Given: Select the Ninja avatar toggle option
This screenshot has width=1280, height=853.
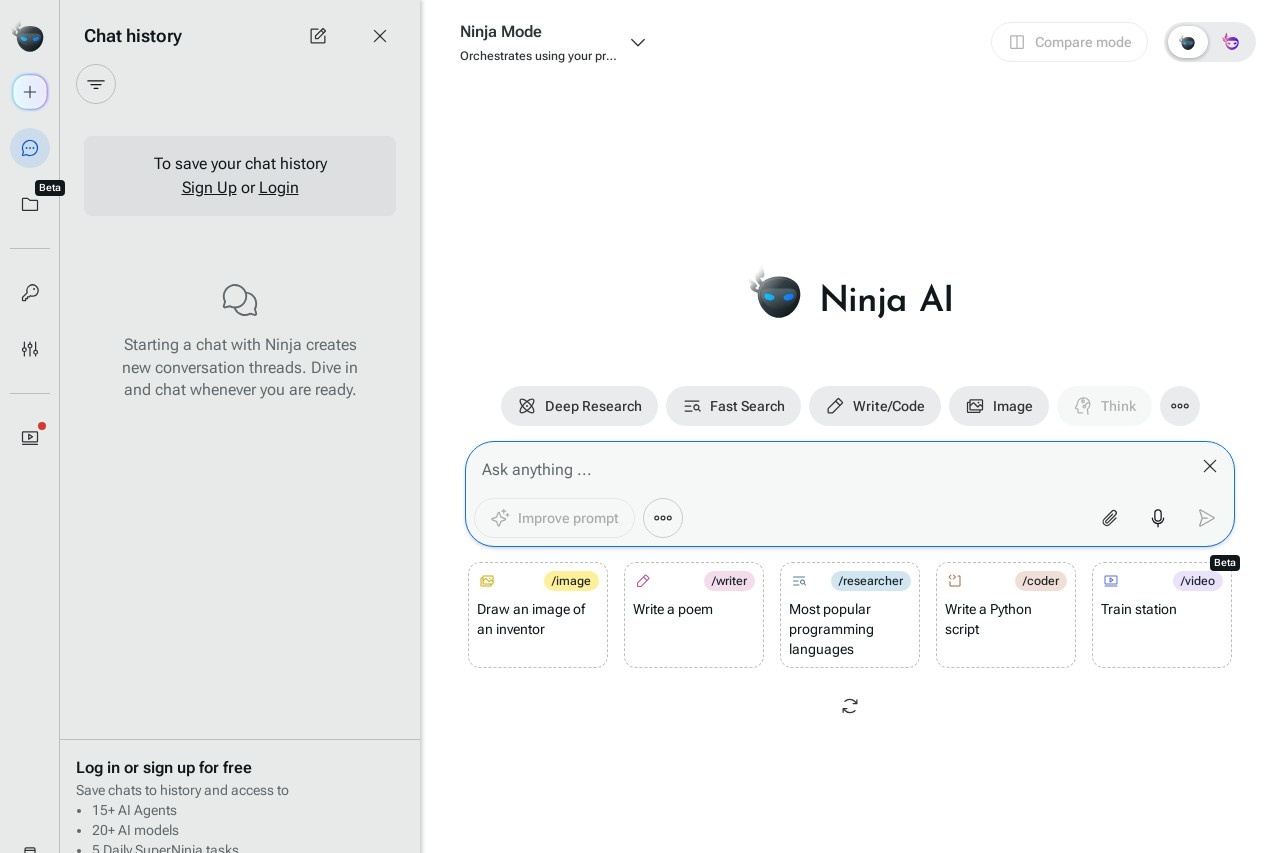Looking at the screenshot, I should 1188,42.
